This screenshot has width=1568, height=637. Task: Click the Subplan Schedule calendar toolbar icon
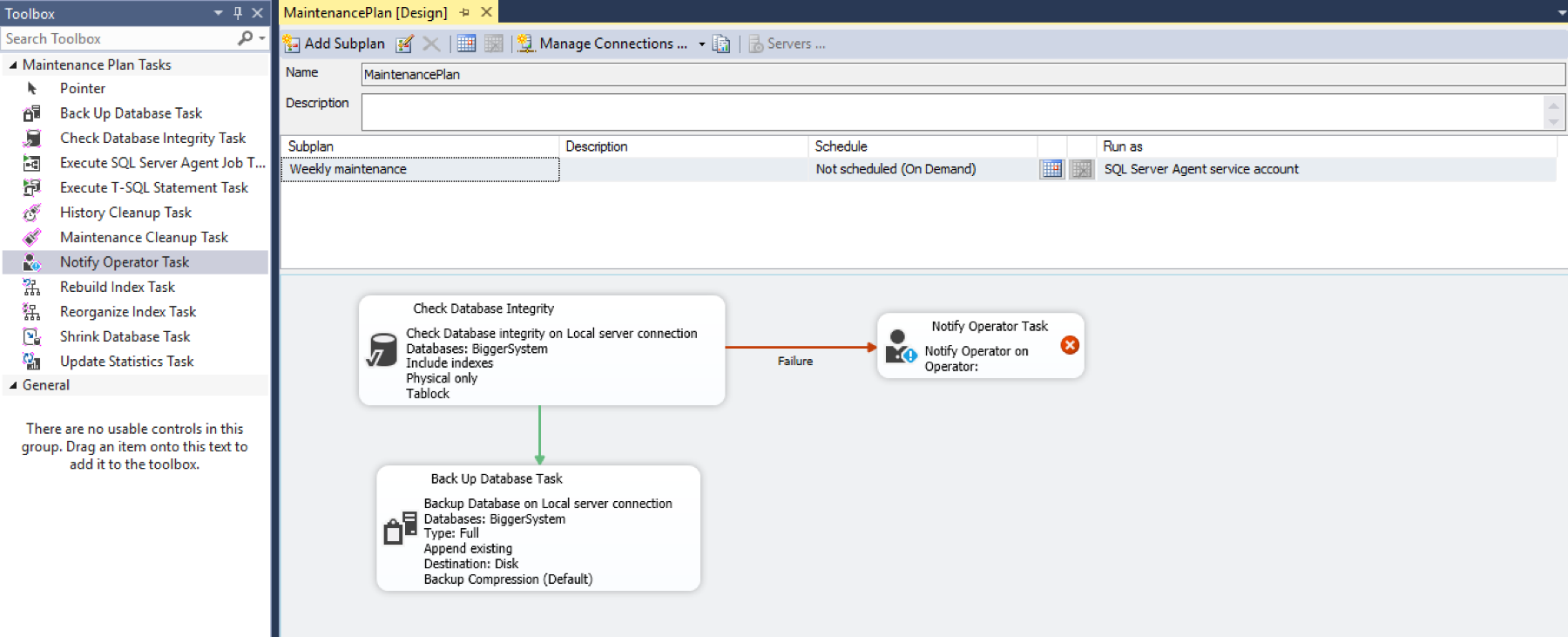pyautogui.click(x=466, y=44)
